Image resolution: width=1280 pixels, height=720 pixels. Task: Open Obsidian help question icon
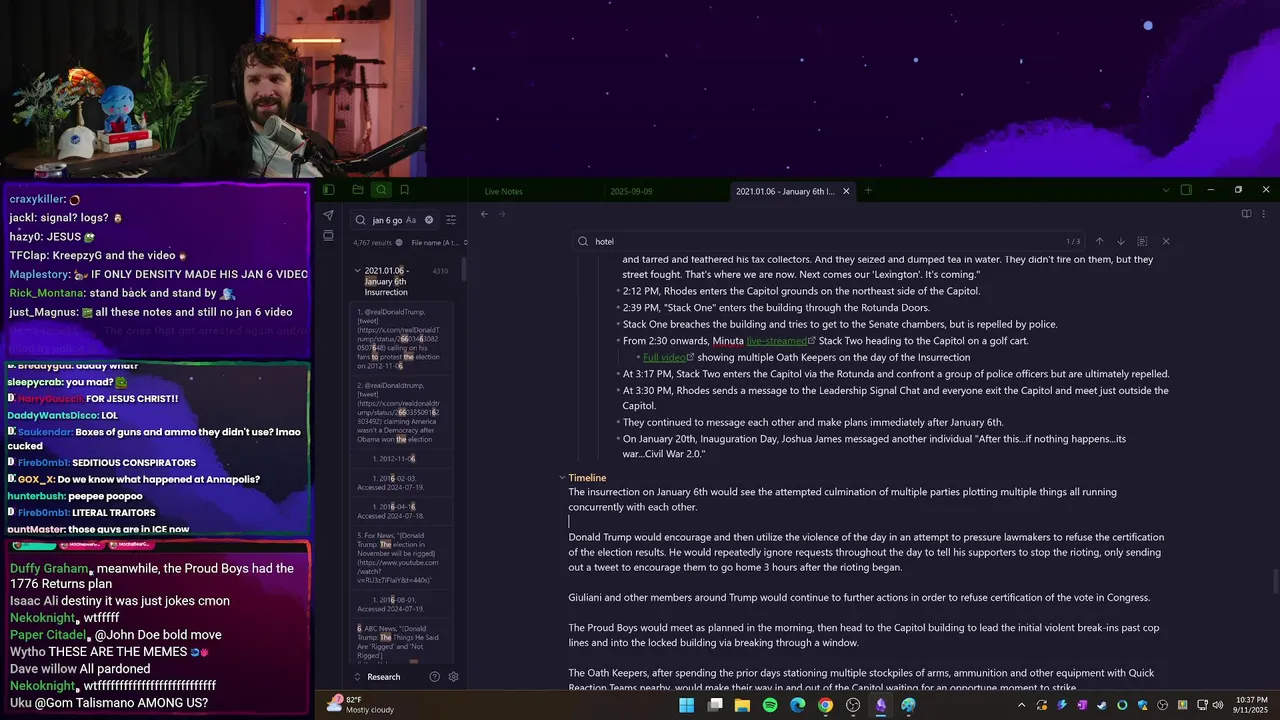pyautogui.click(x=434, y=677)
